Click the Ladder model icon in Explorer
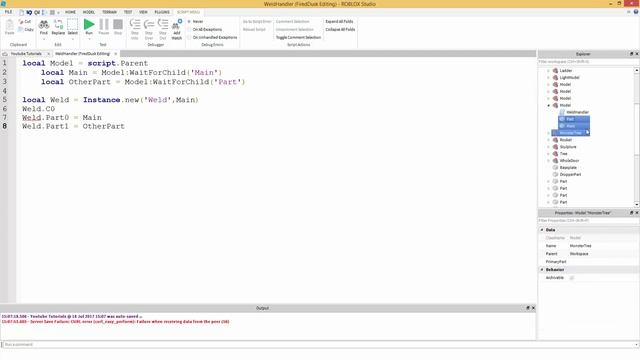Viewport: 640px width, 360px height. 555,71
